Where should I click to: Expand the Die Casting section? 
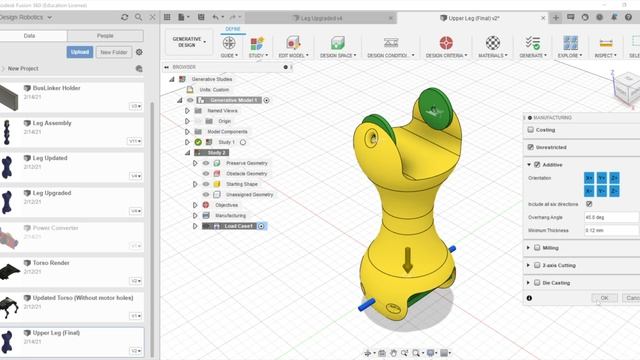tap(529, 283)
